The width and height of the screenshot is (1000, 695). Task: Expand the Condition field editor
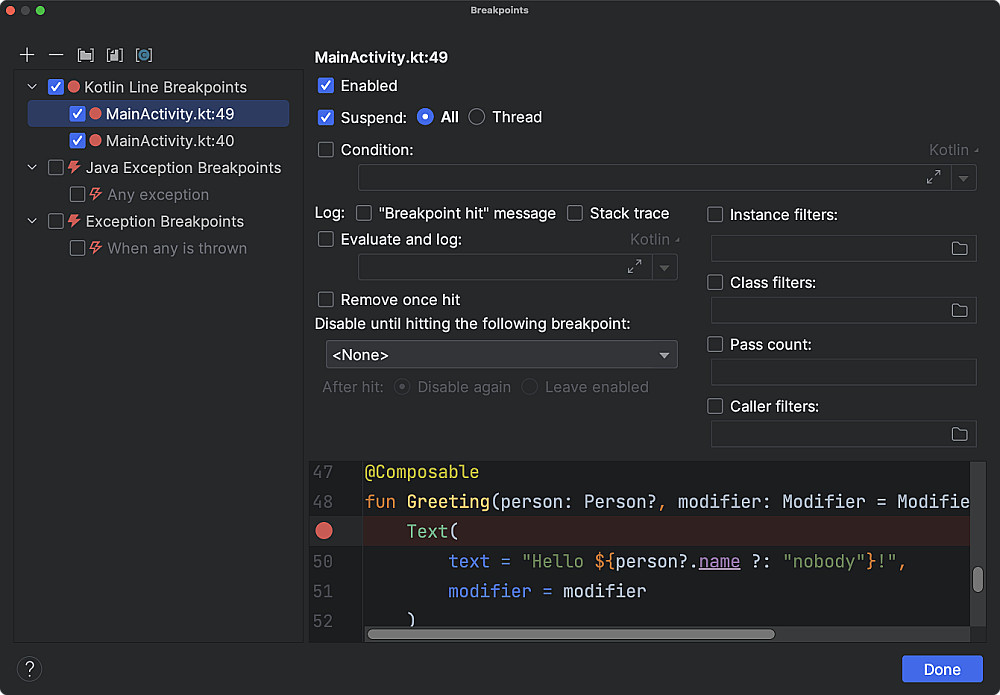933,177
